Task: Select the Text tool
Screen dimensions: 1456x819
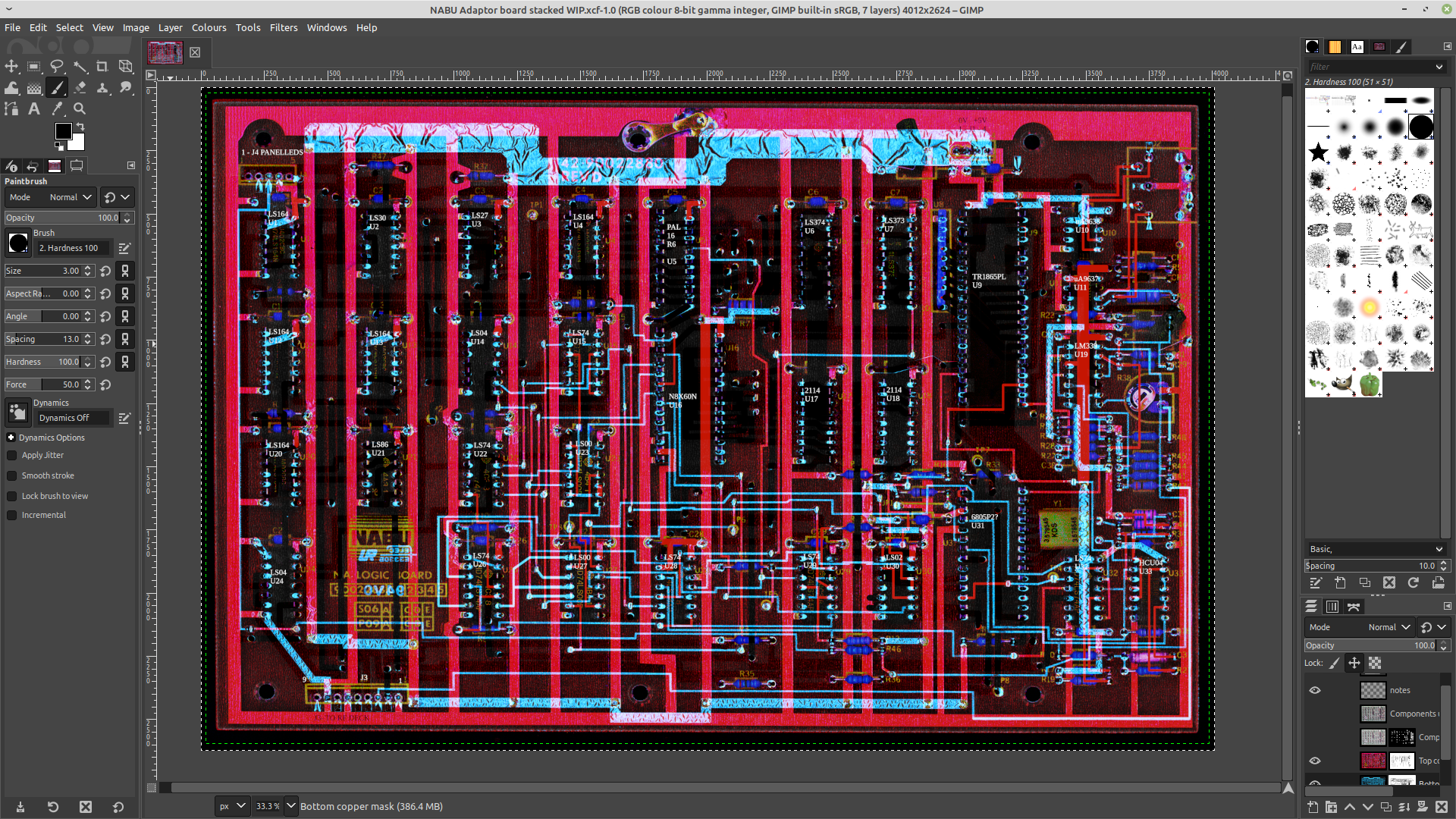Action: (34, 109)
